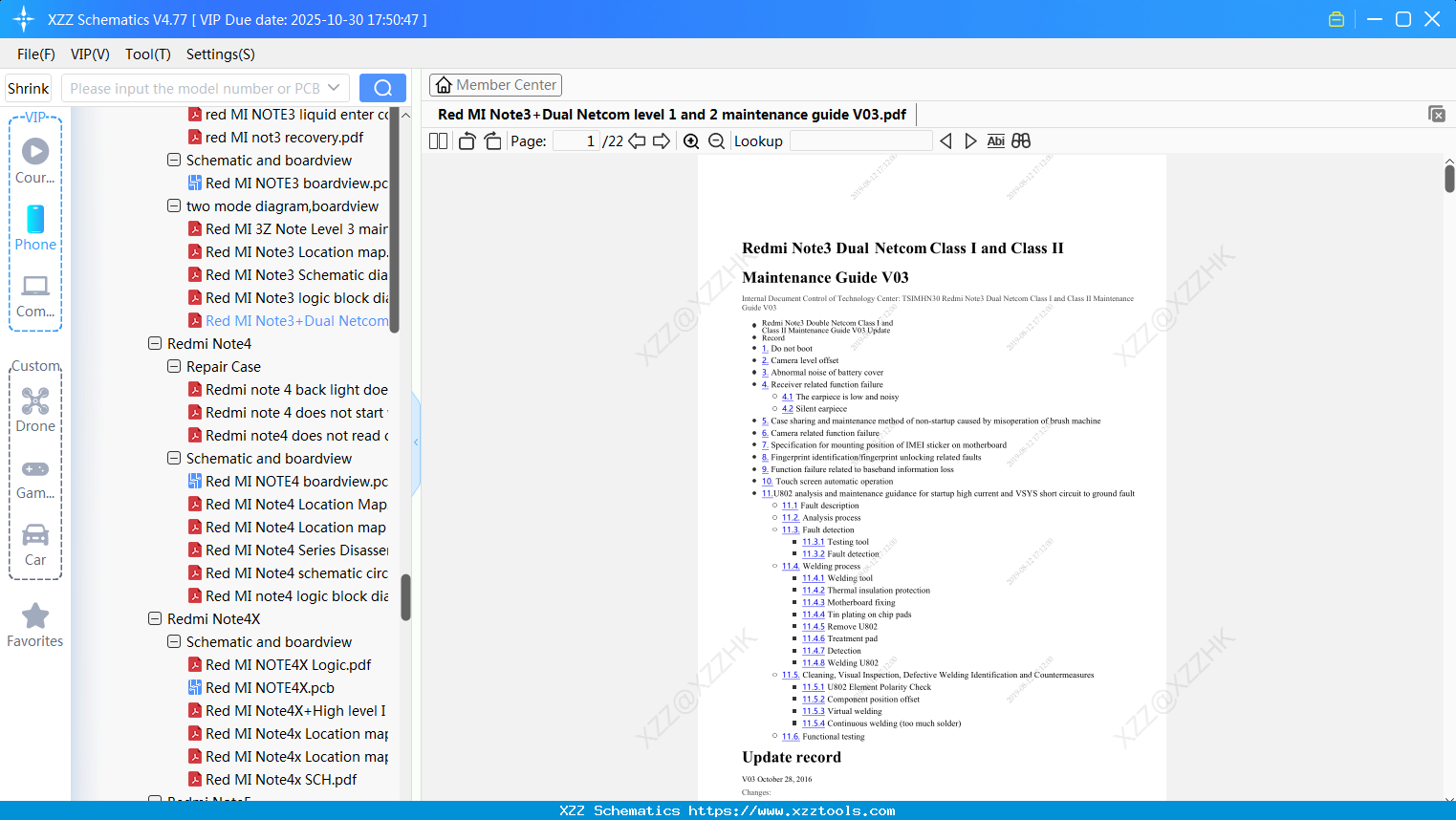
Task: Collapse the Redmi Note4X tree node
Action: coord(155,618)
